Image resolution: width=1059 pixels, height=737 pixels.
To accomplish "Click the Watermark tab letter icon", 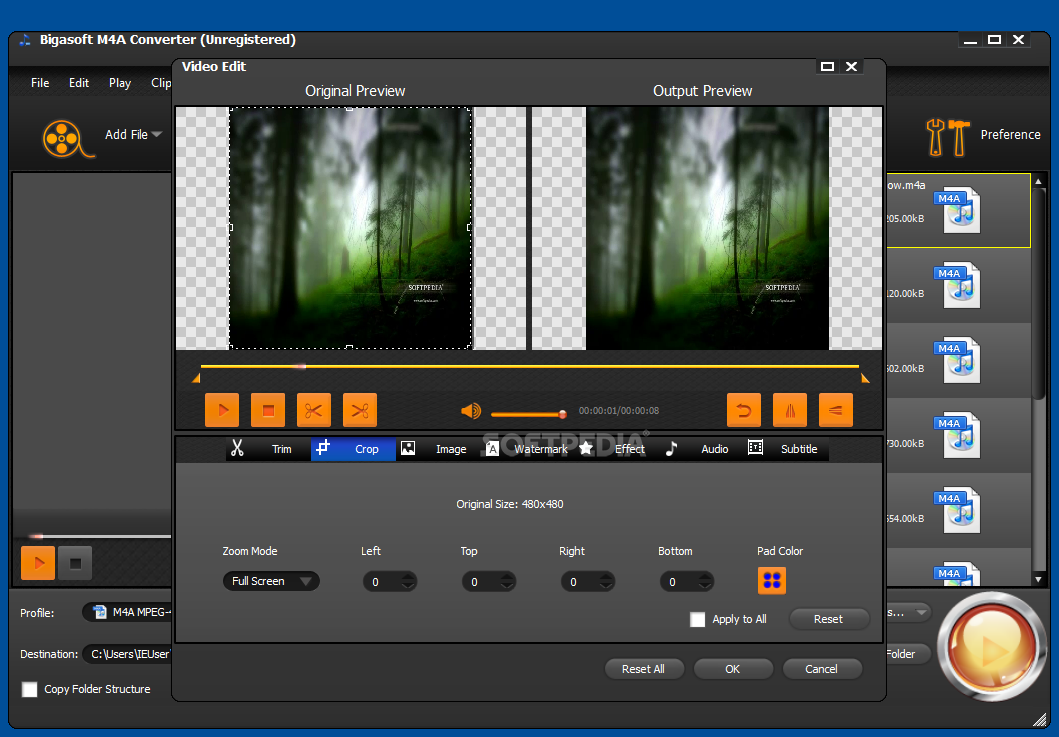I will click(492, 449).
